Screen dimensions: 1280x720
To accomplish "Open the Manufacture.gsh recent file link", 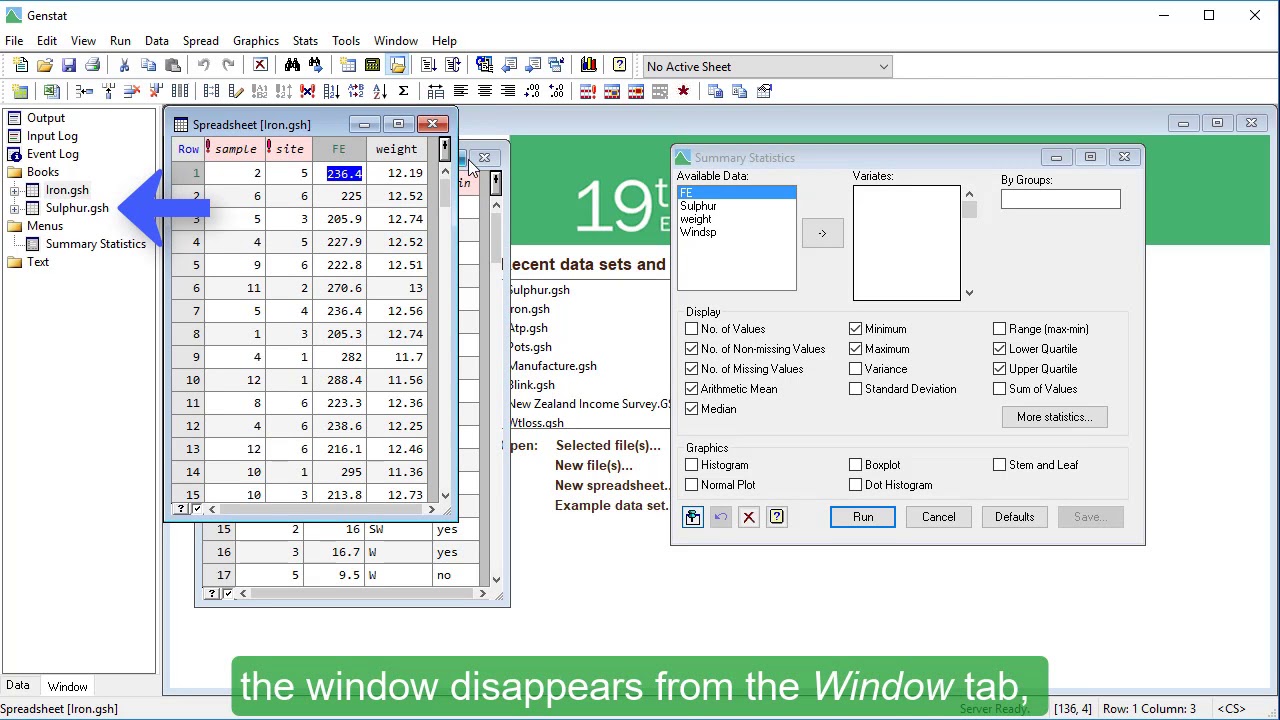I will tap(552, 366).
